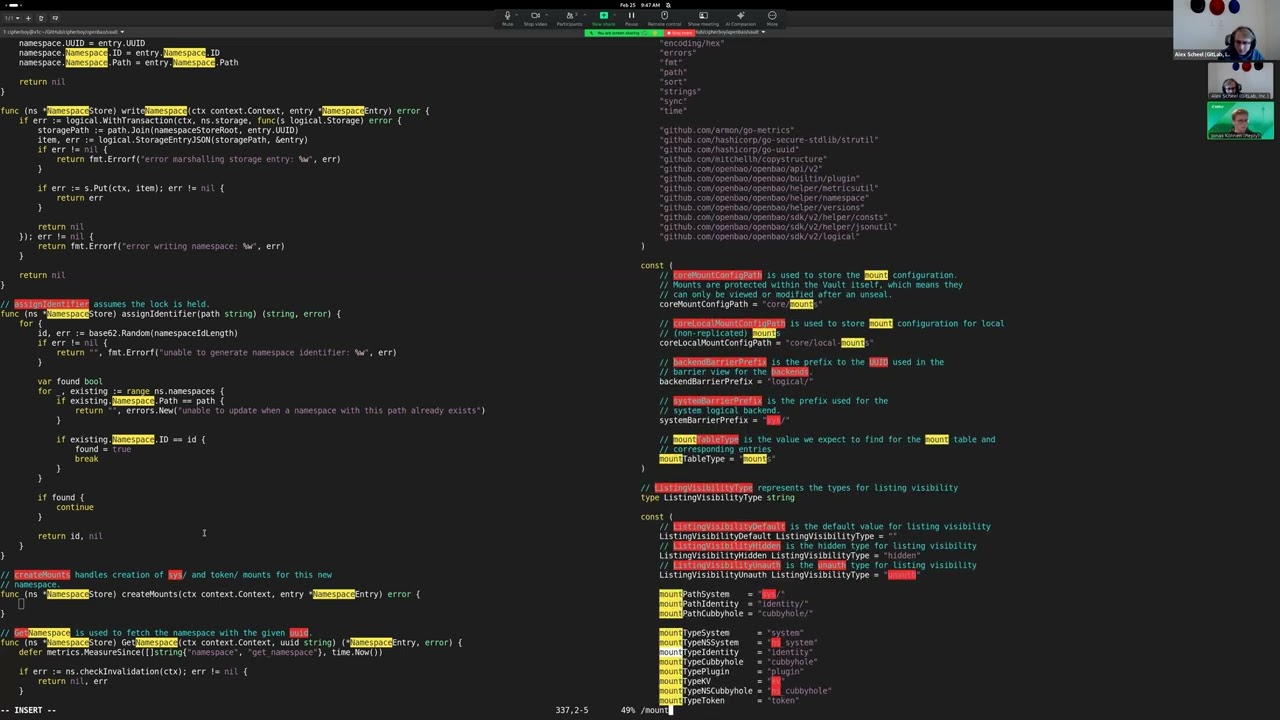Click the "github.com/mitchellh/copystructure" import
Image resolution: width=1280 pixels, height=720 pixels.
tap(743, 159)
